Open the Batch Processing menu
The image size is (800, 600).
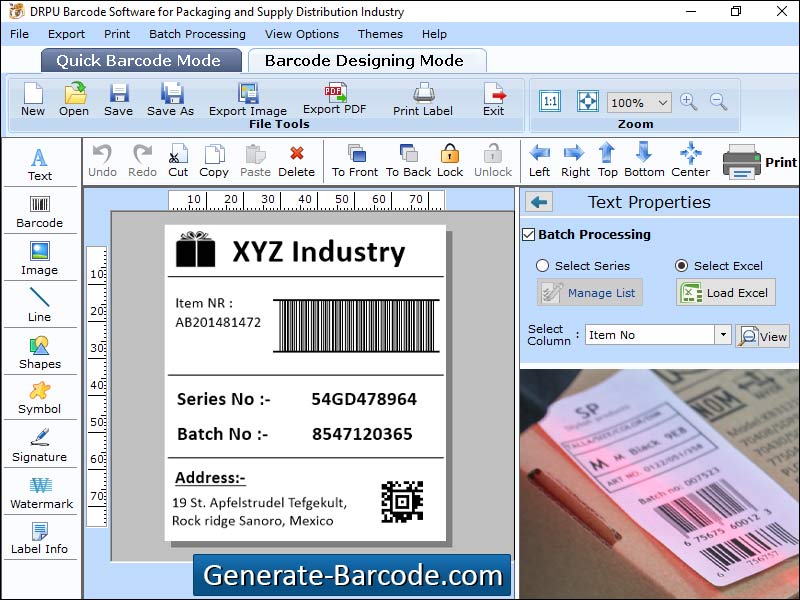click(x=197, y=33)
